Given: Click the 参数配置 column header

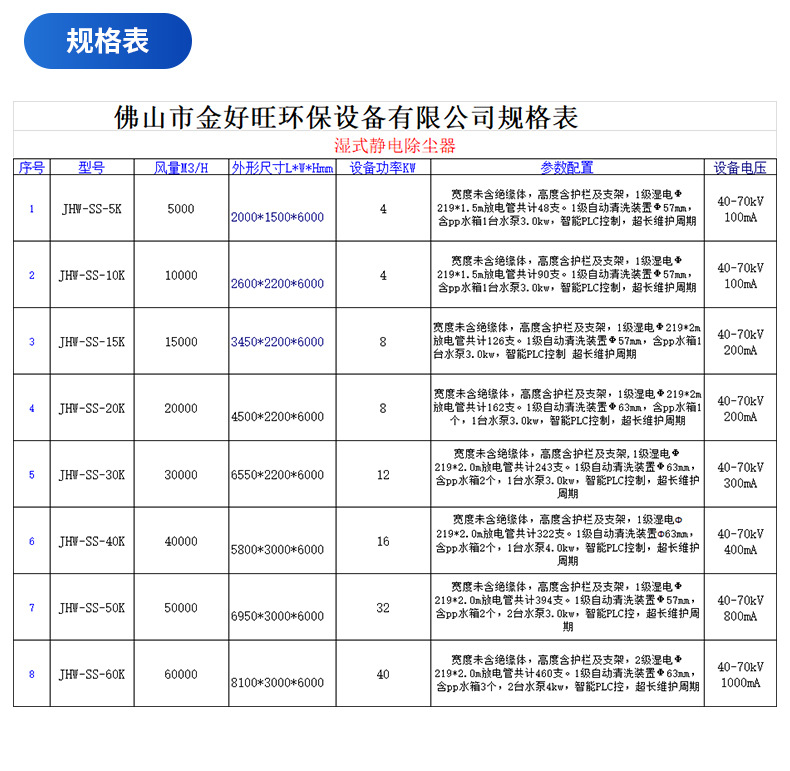Looking at the screenshot, I should pyautogui.click(x=567, y=167).
